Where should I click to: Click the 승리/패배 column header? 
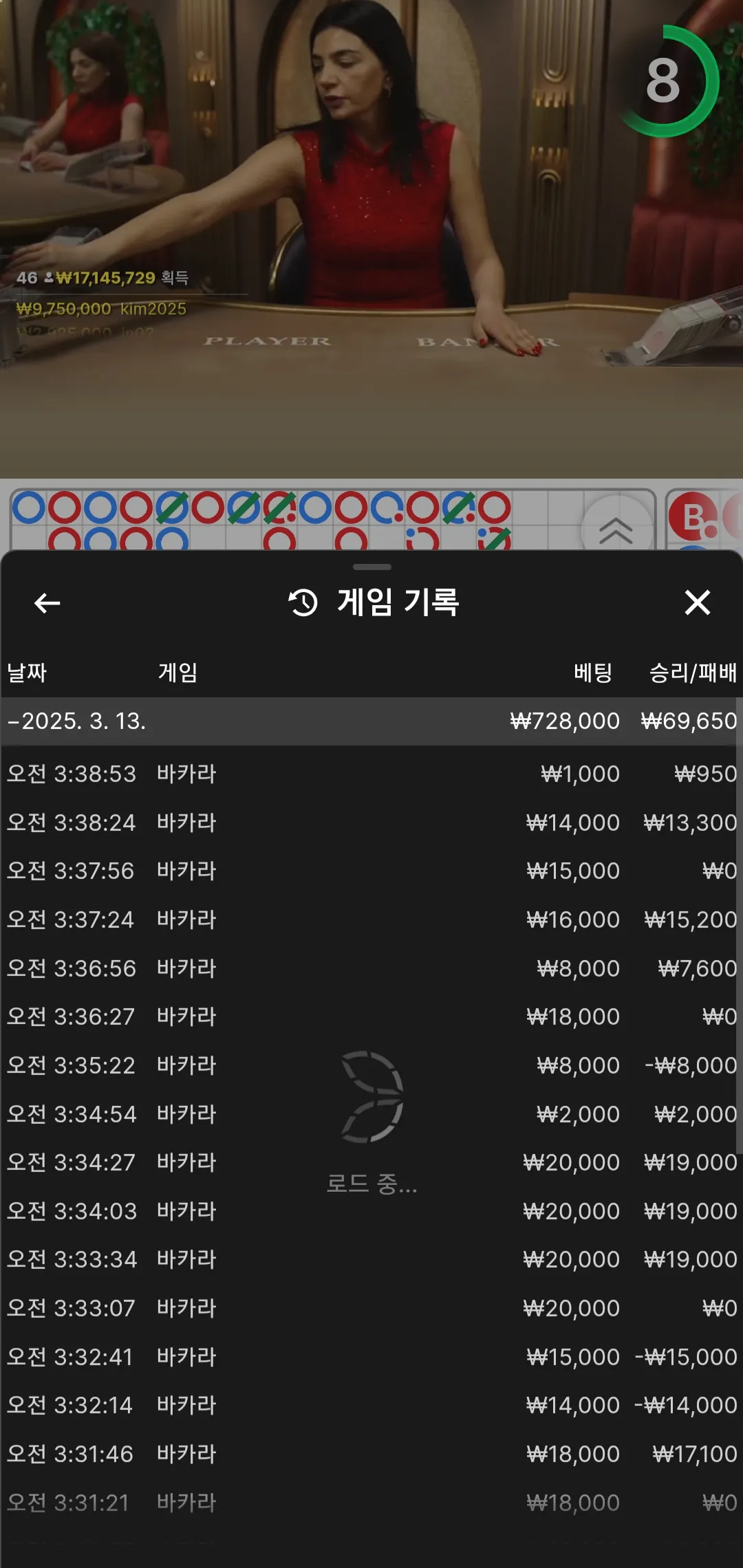click(693, 672)
